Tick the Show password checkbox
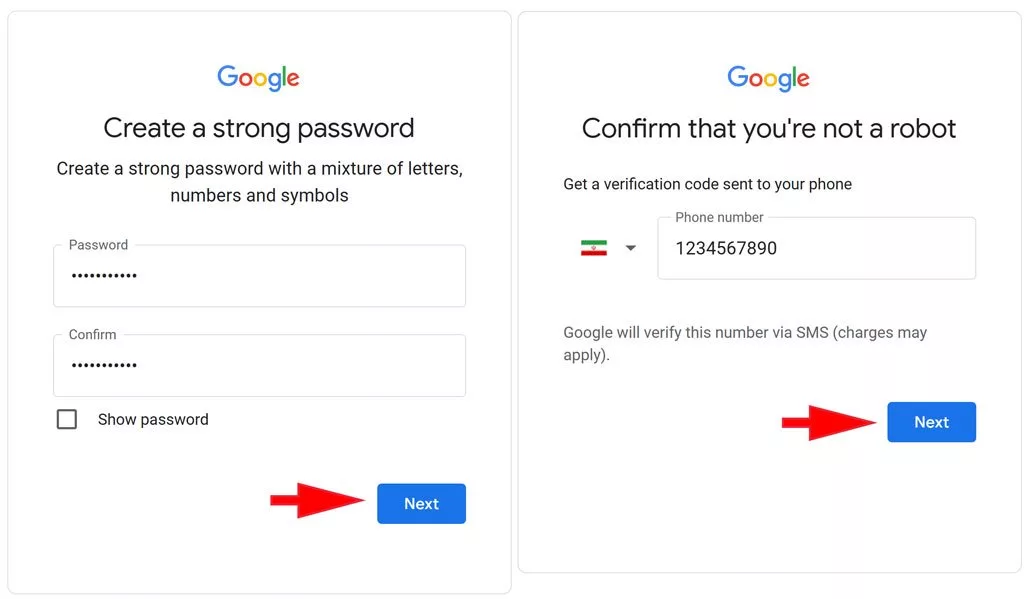 tap(67, 419)
